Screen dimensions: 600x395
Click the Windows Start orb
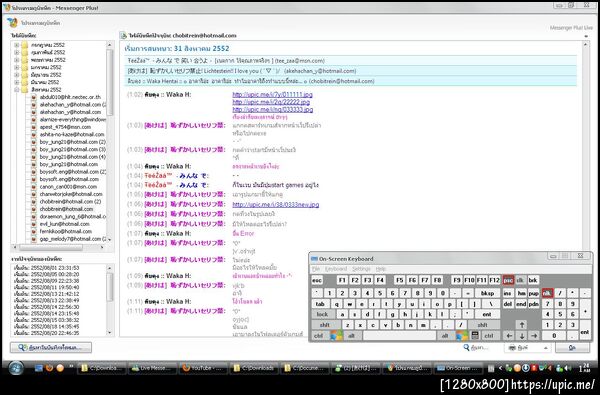16,368
